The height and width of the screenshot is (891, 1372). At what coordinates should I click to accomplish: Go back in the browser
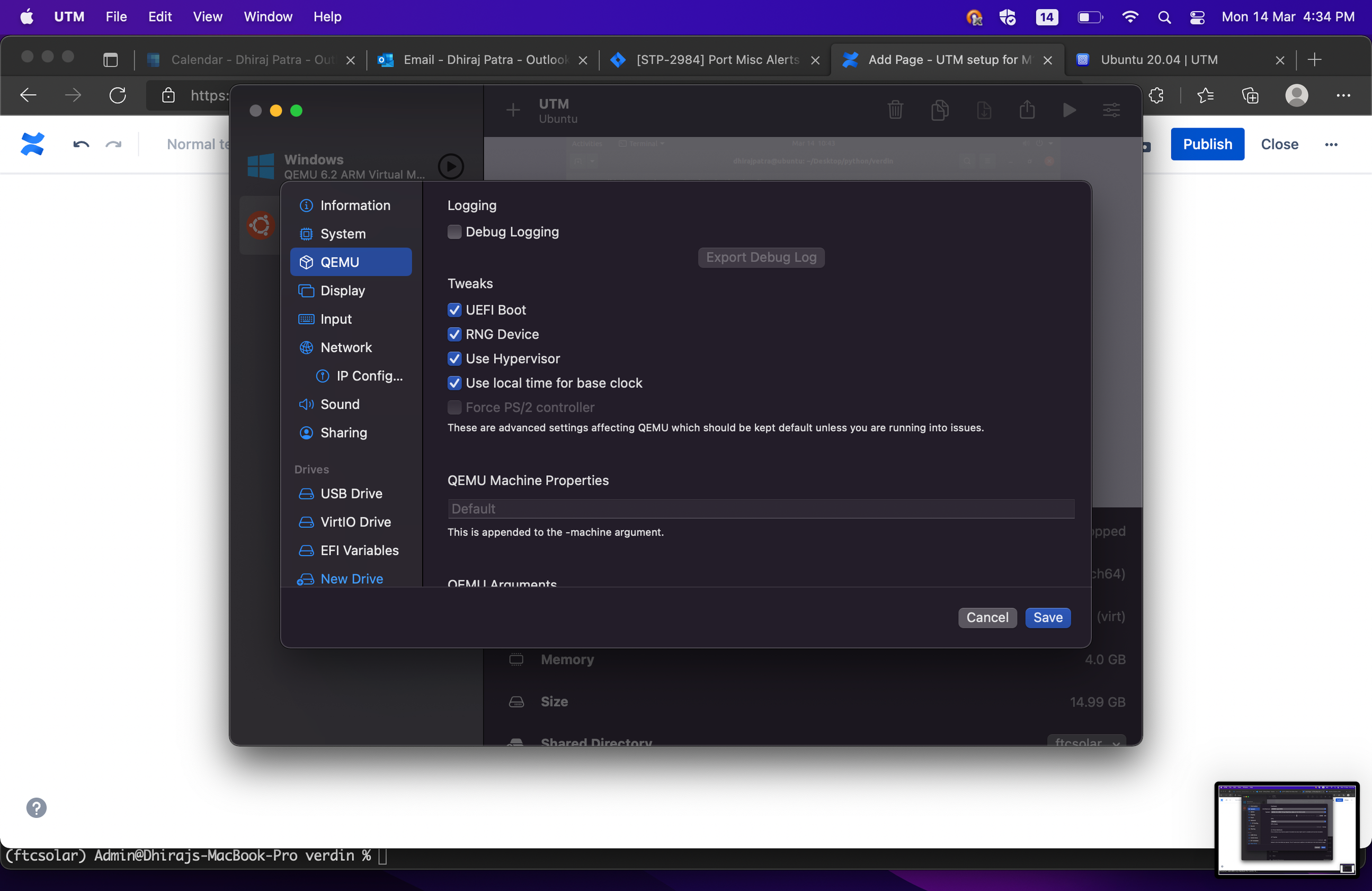click(x=28, y=95)
